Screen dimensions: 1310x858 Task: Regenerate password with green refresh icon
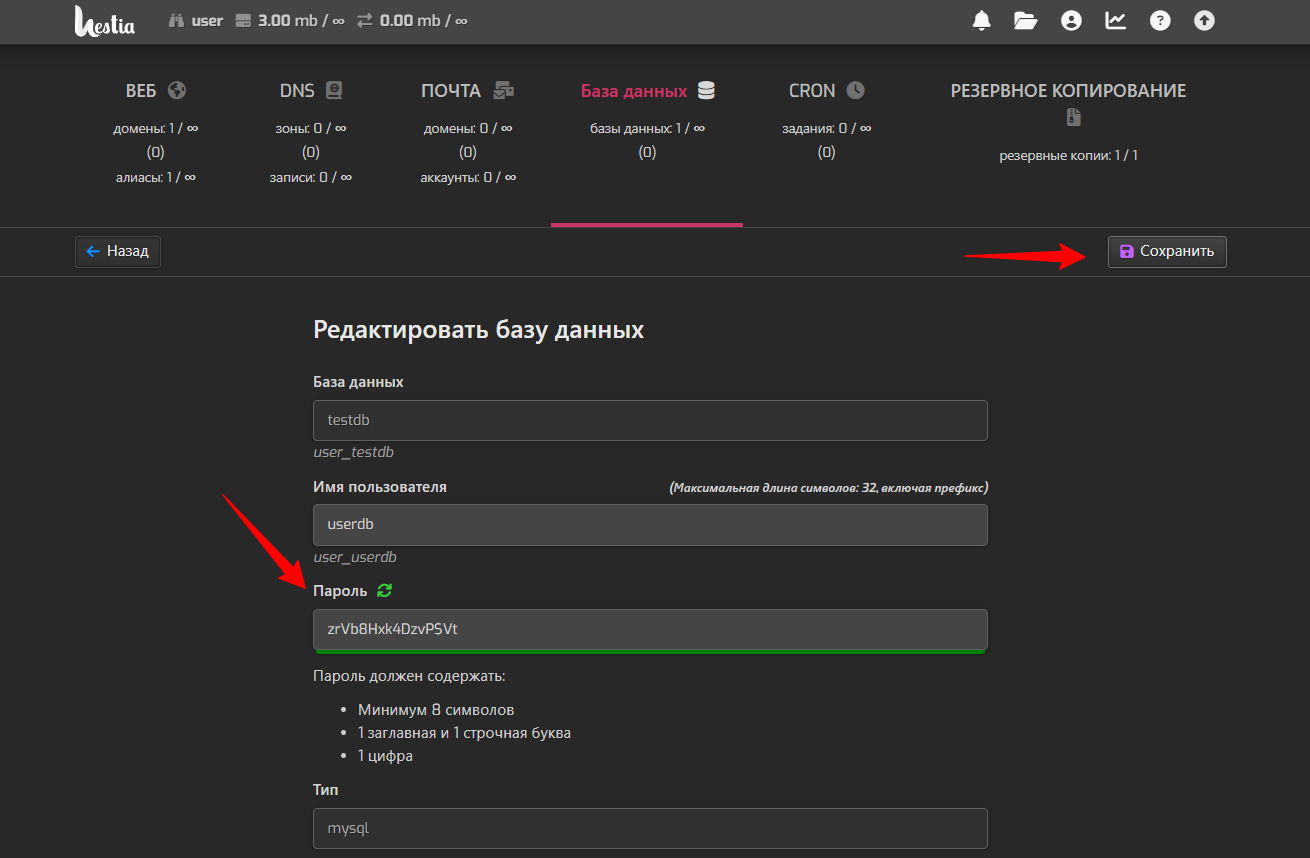click(x=384, y=591)
